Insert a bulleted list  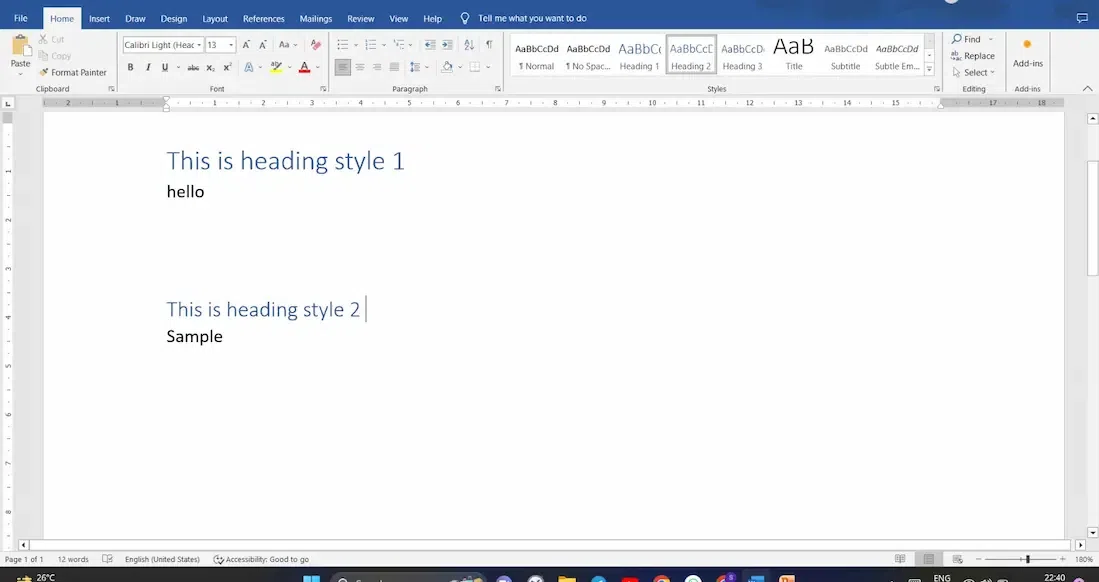pyautogui.click(x=343, y=45)
